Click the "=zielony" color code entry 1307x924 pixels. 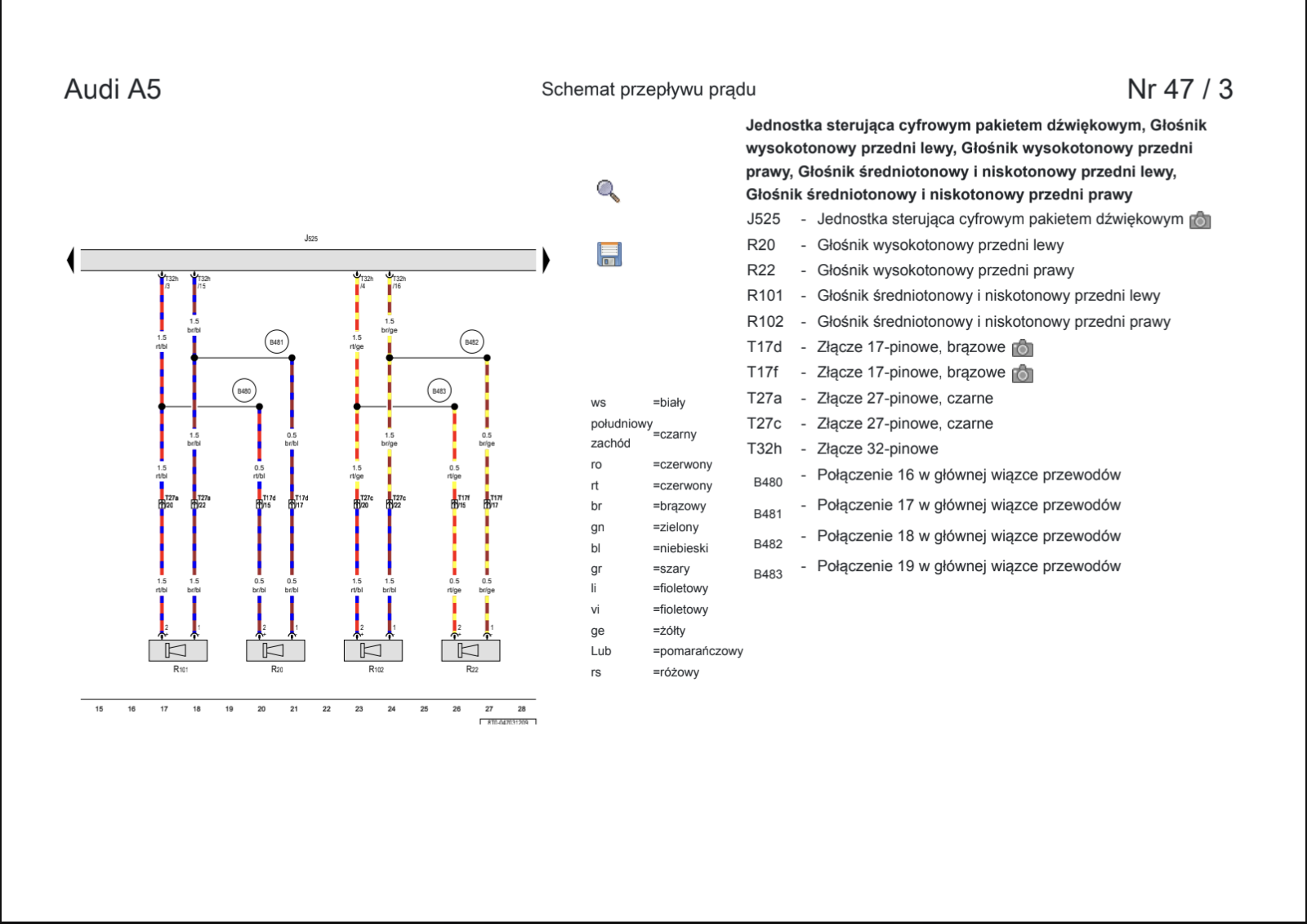(x=676, y=528)
